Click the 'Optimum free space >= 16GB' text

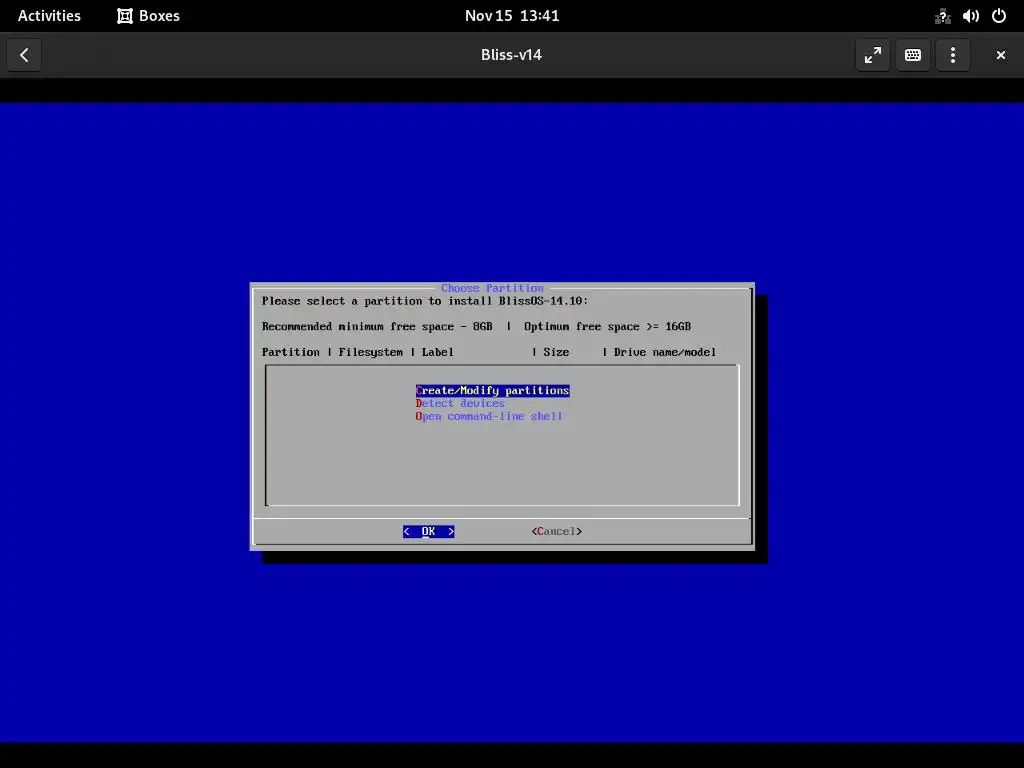[607, 327]
